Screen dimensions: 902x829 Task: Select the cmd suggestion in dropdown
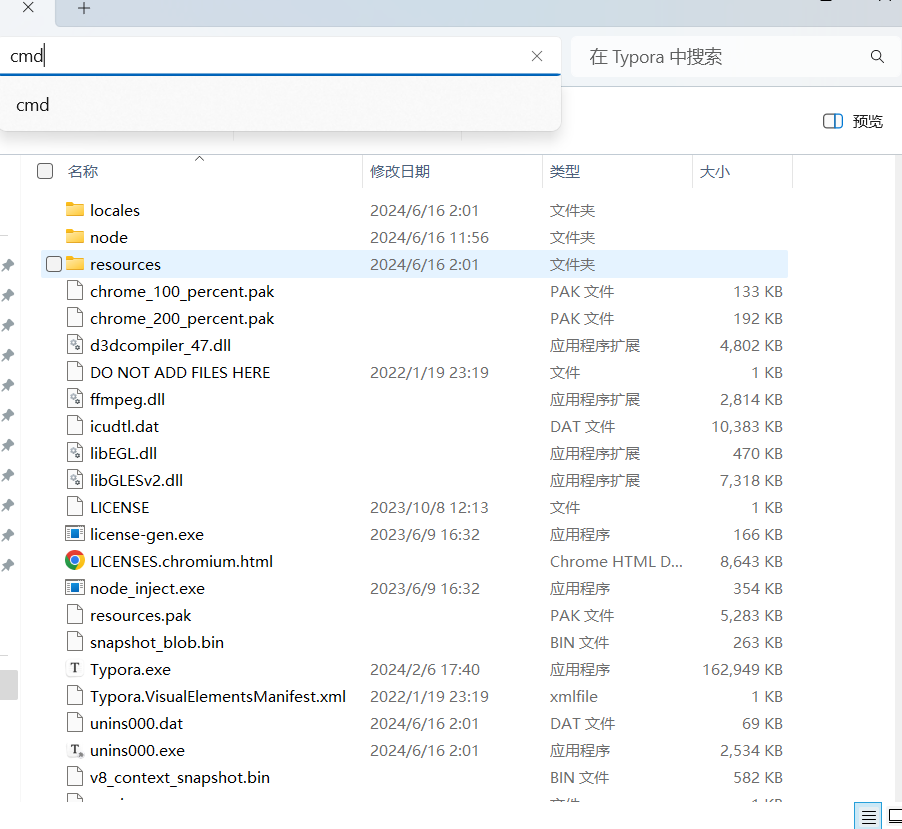tap(33, 105)
